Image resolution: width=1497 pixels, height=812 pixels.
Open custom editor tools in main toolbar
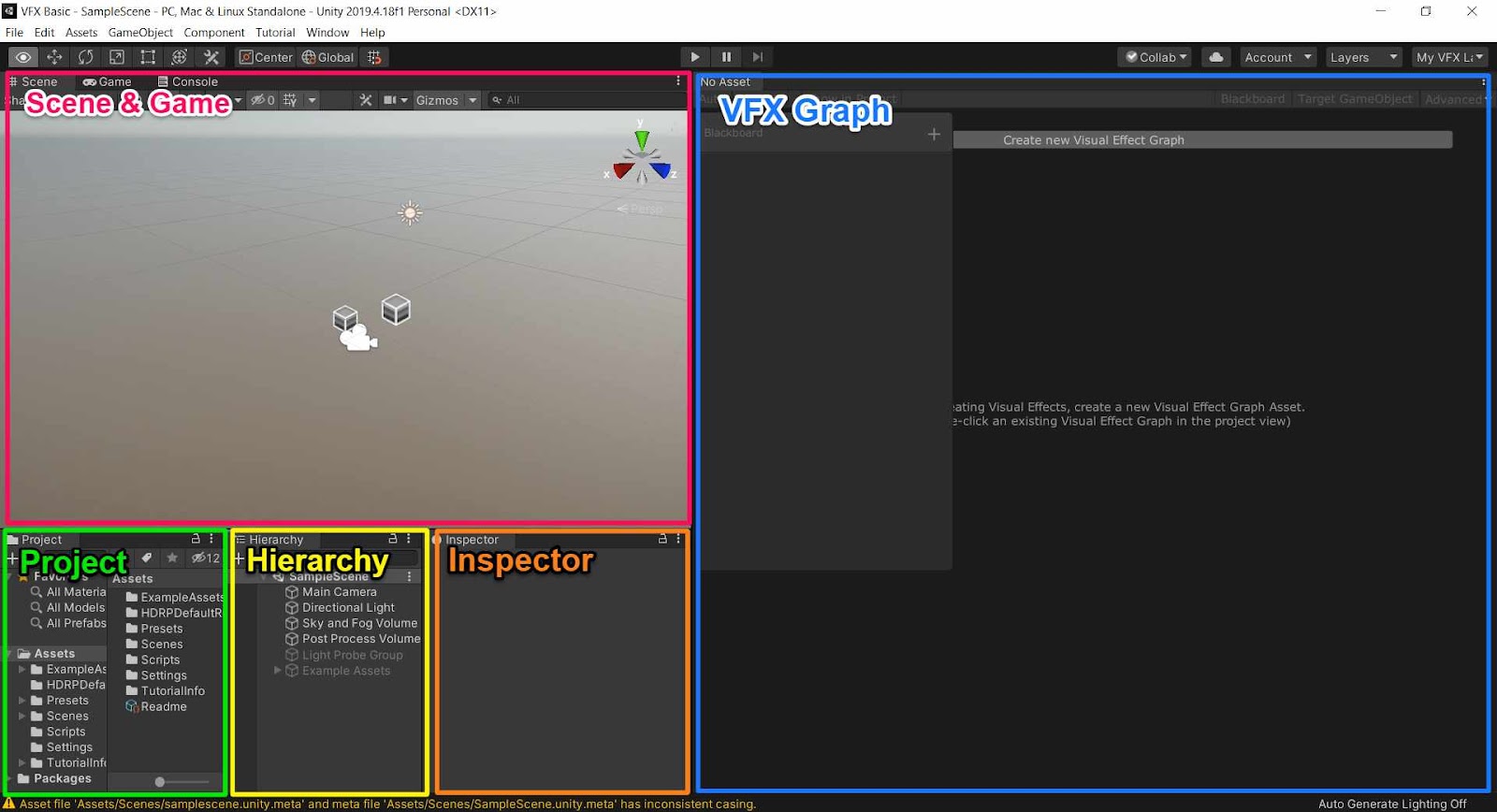click(x=211, y=57)
